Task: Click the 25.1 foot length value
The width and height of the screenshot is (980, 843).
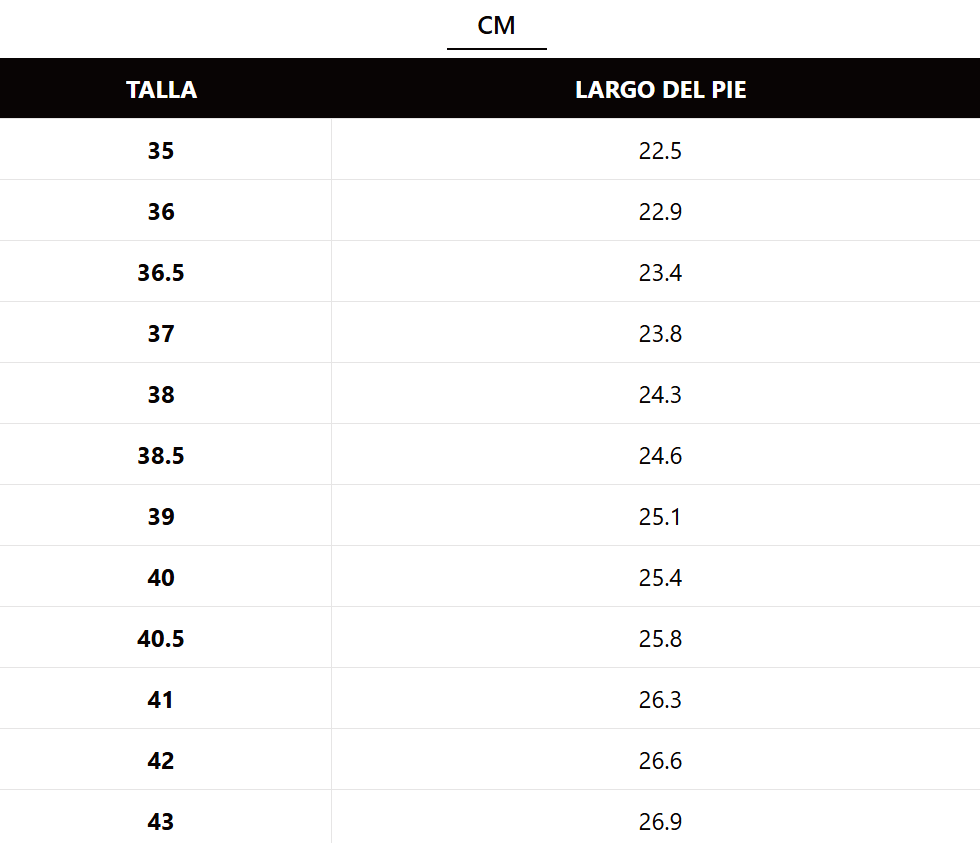Action: click(660, 517)
